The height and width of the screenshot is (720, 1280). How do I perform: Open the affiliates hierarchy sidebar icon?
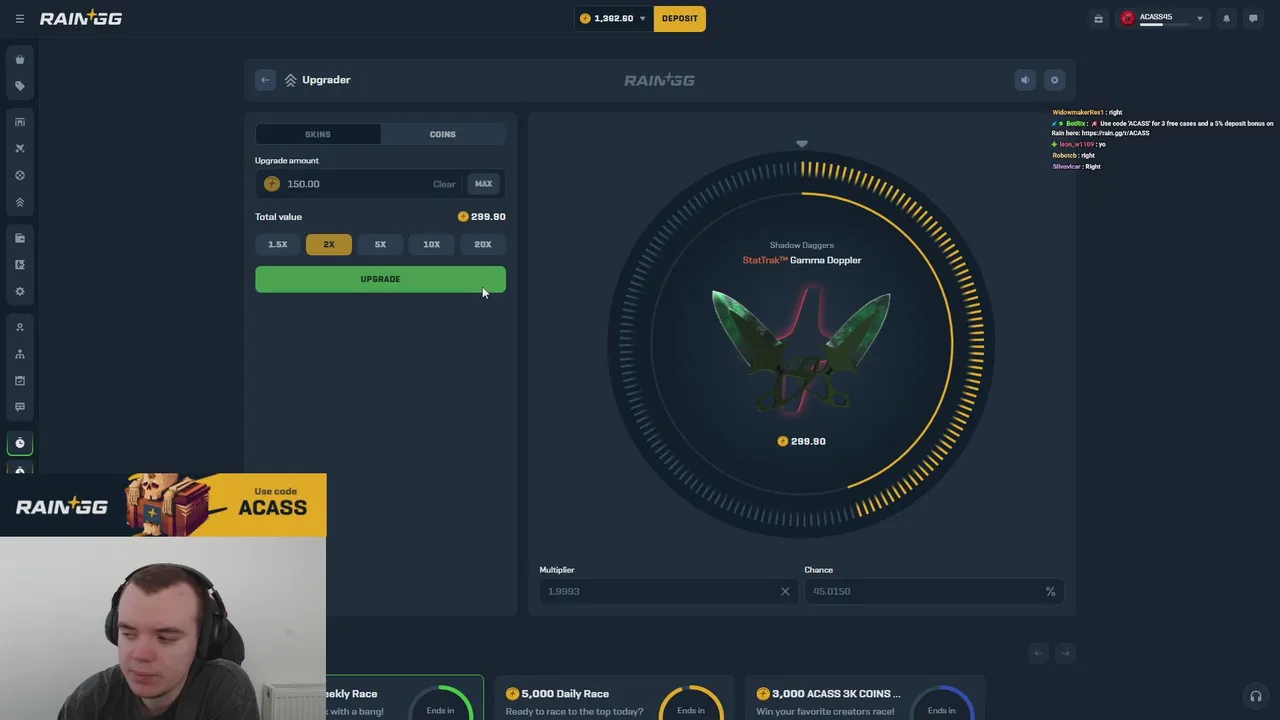(19, 354)
